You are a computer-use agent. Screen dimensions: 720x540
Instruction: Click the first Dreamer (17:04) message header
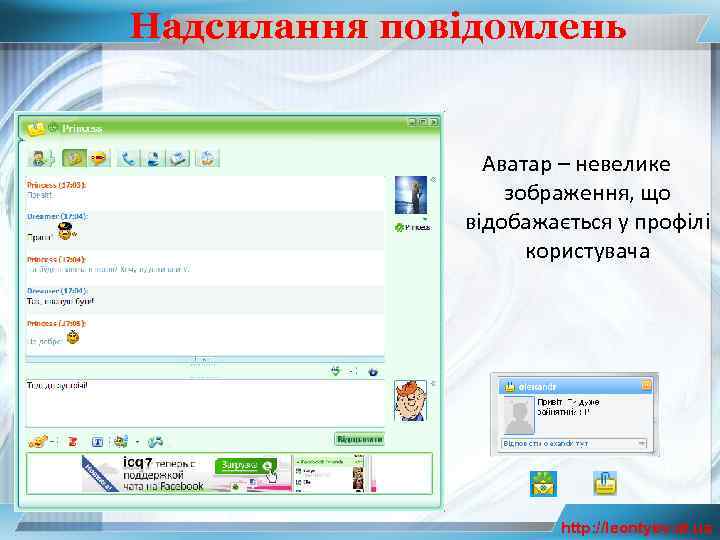pos(57,216)
